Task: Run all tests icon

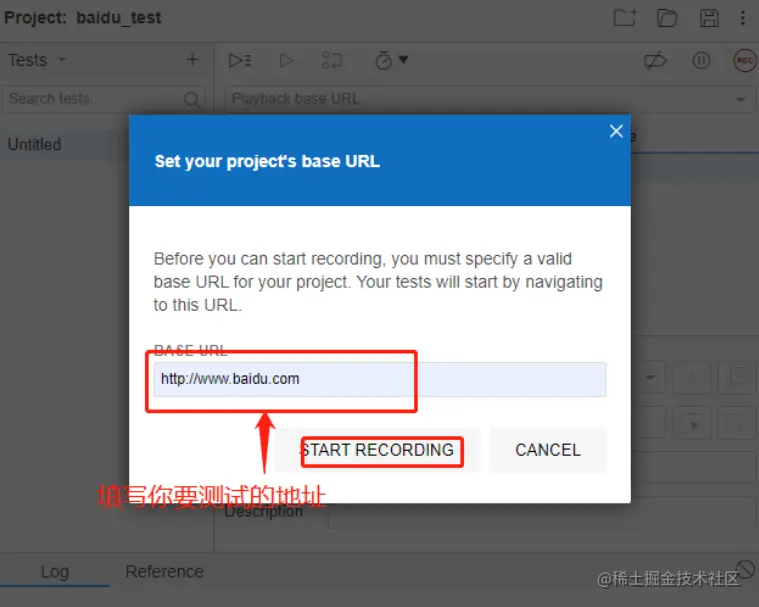Action: click(x=240, y=61)
